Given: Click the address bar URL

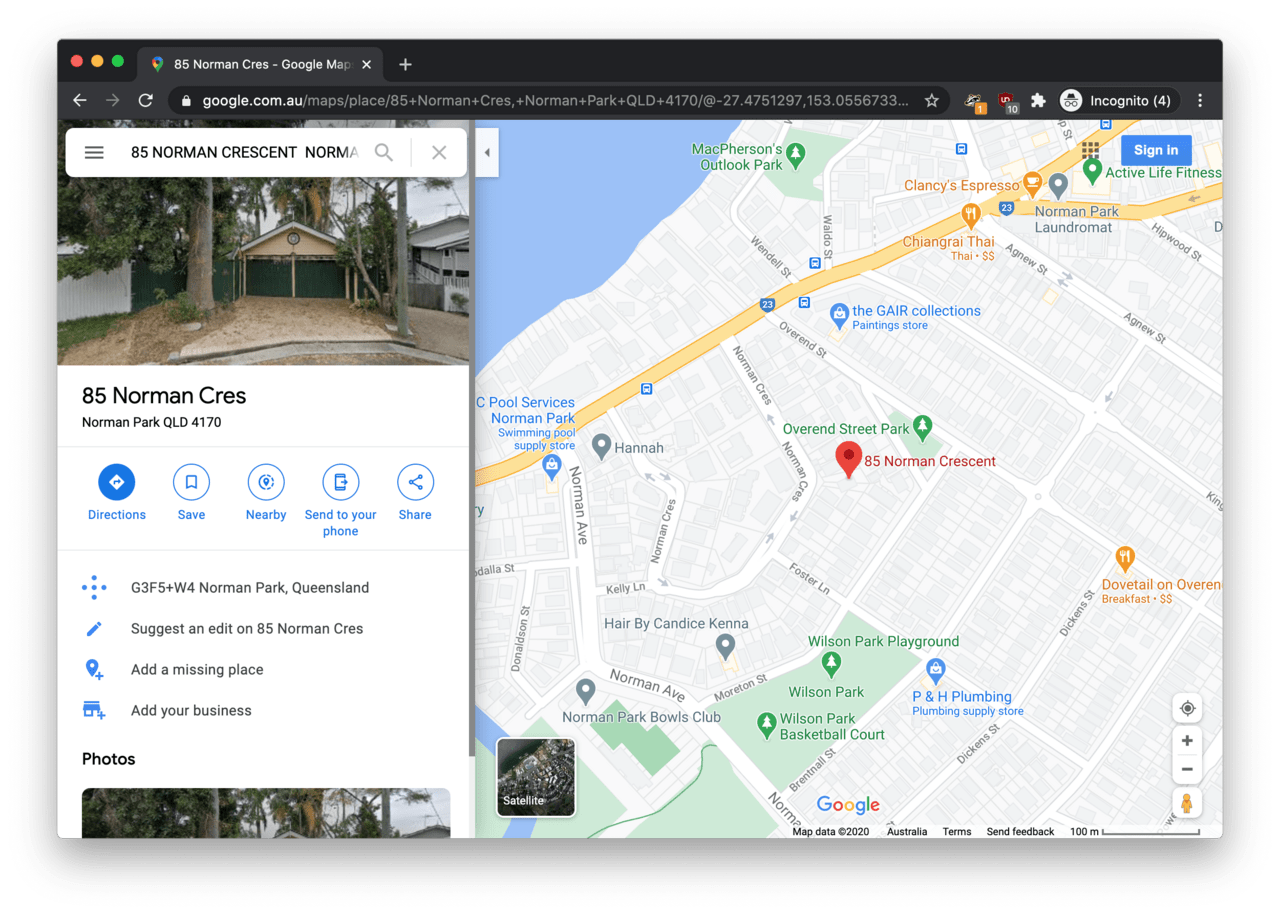Looking at the screenshot, I should [555, 100].
